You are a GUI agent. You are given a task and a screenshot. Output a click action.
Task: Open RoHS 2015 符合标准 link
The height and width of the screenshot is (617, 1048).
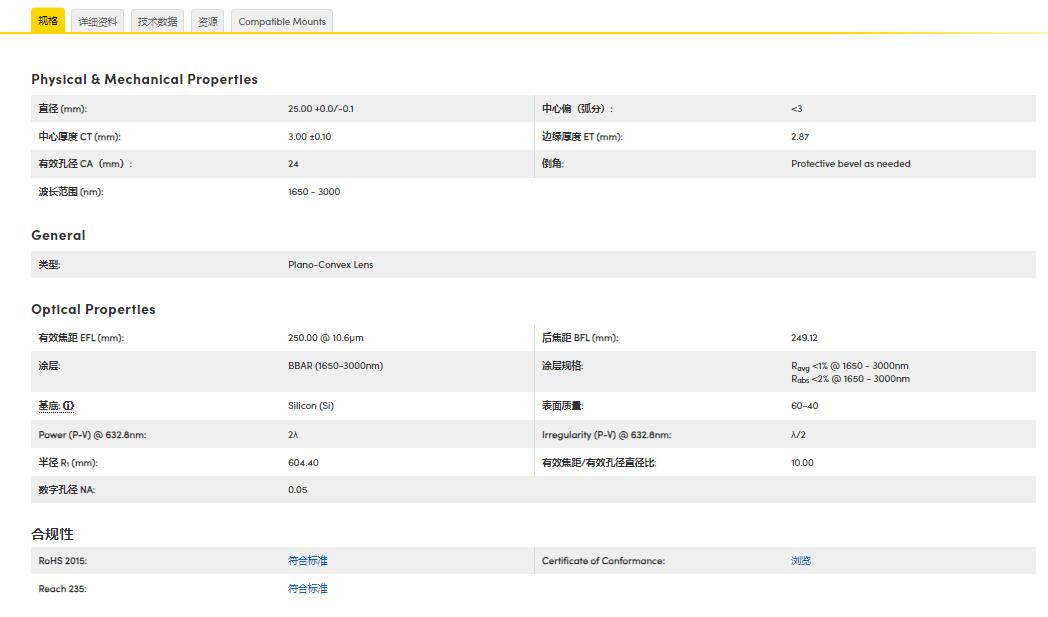coord(308,561)
